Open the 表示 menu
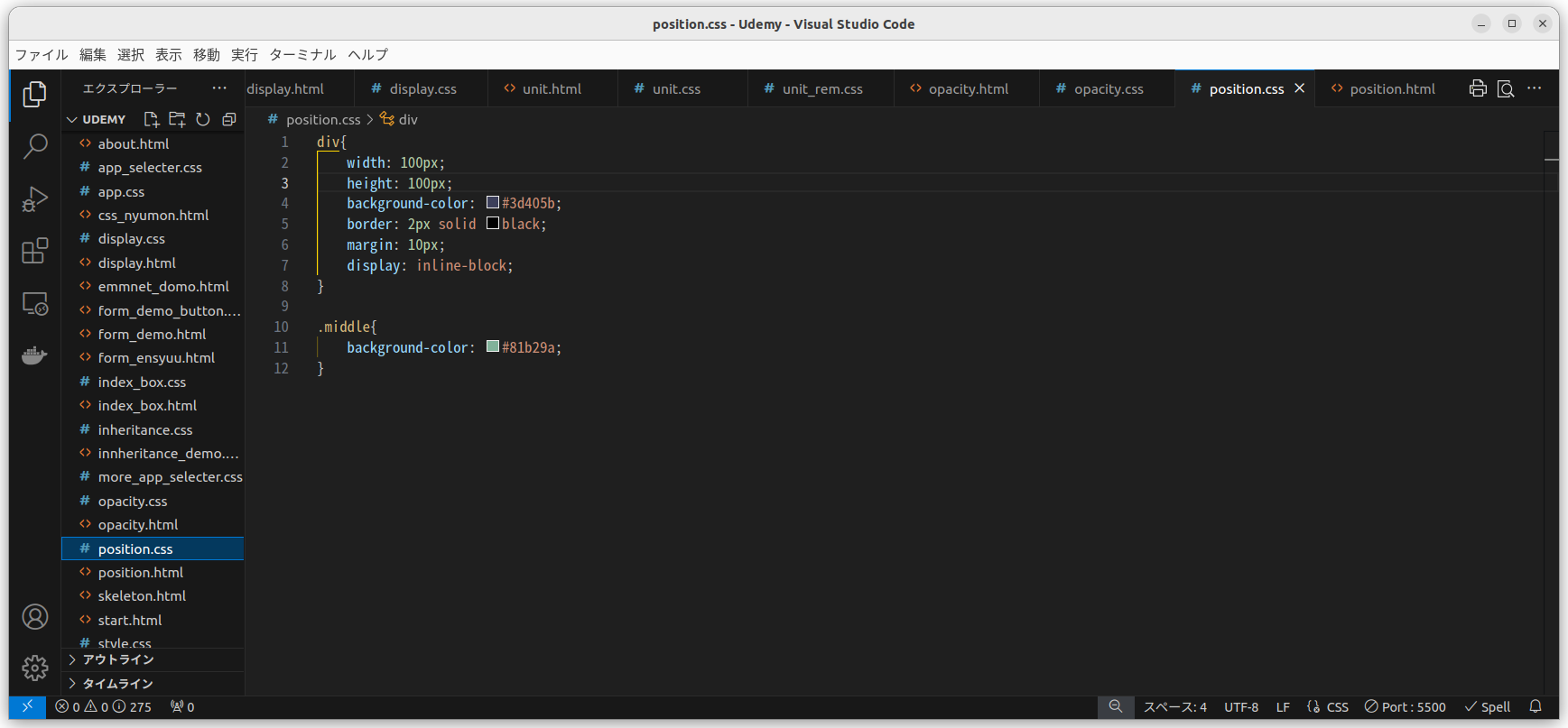Viewport: 1568px width, 728px height. tap(169, 55)
